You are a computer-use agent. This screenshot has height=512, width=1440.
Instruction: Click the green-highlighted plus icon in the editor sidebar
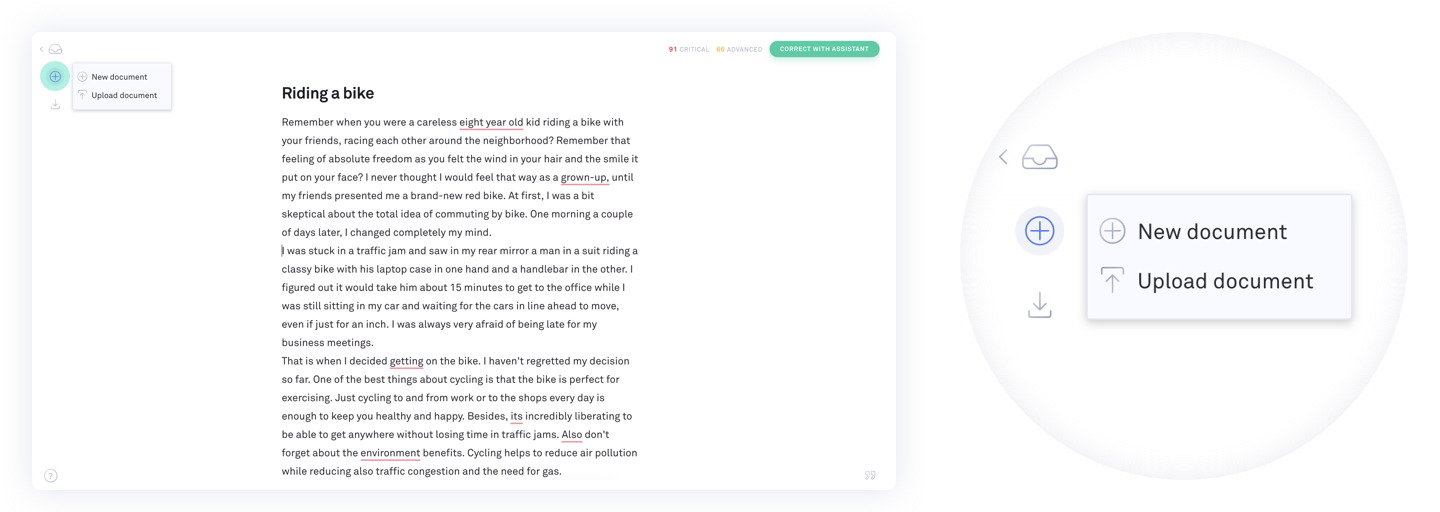click(55, 76)
